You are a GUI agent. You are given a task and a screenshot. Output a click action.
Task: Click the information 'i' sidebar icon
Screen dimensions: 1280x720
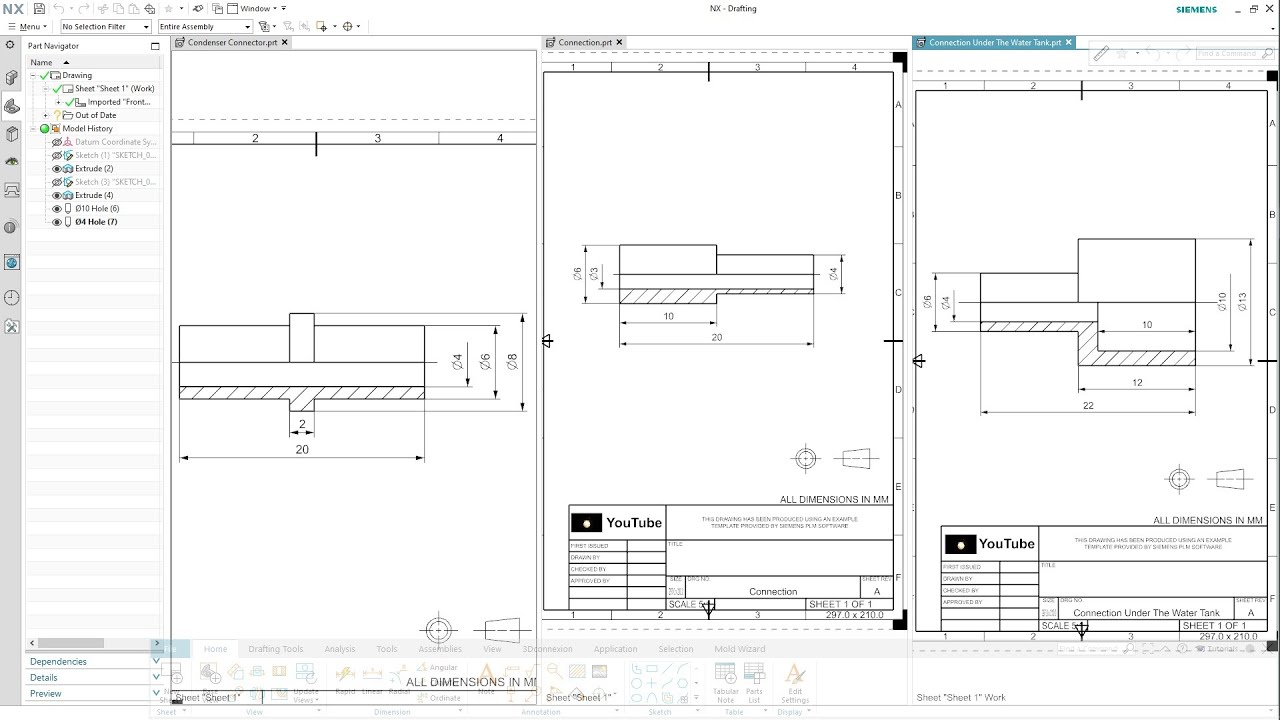click(11, 227)
